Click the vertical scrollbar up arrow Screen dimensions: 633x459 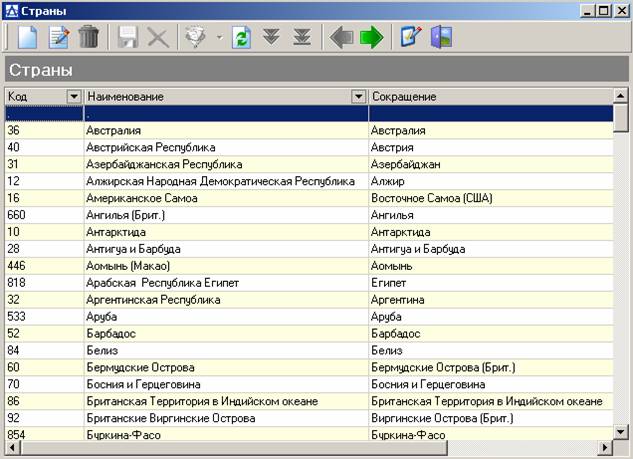pos(620,96)
